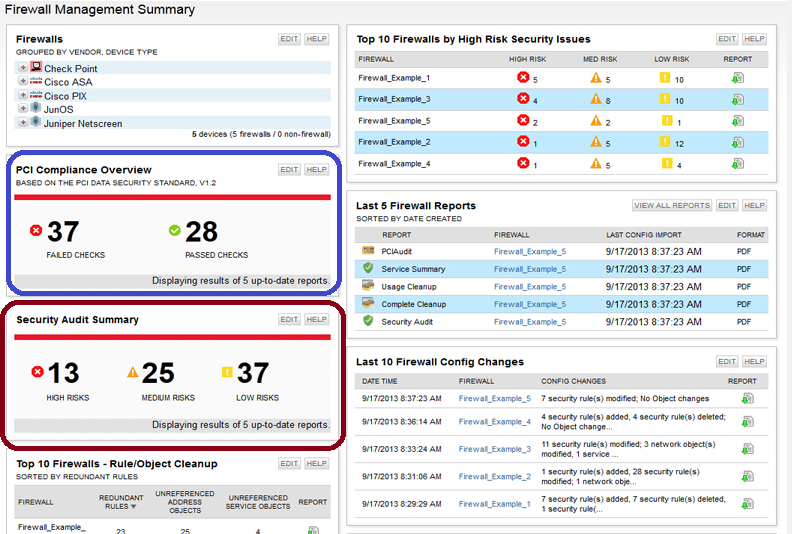This screenshot has height=534, width=792.
Task: Click the Usage Cleanup report icon
Action: tap(368, 285)
